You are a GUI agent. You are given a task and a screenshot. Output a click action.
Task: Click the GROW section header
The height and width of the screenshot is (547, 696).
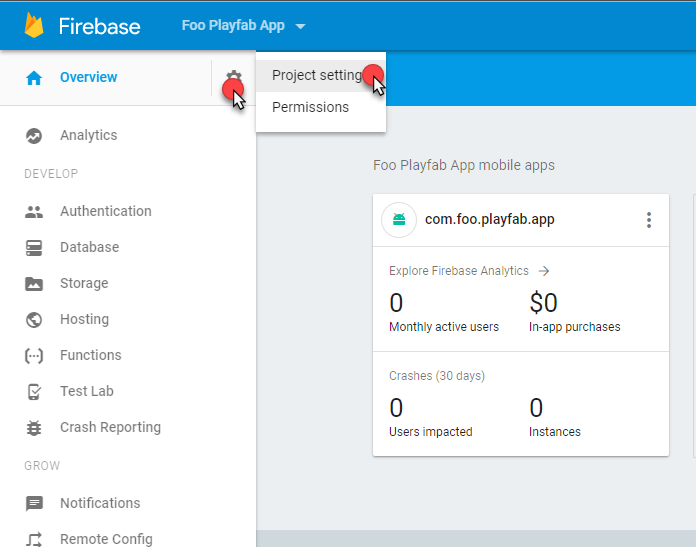point(42,466)
